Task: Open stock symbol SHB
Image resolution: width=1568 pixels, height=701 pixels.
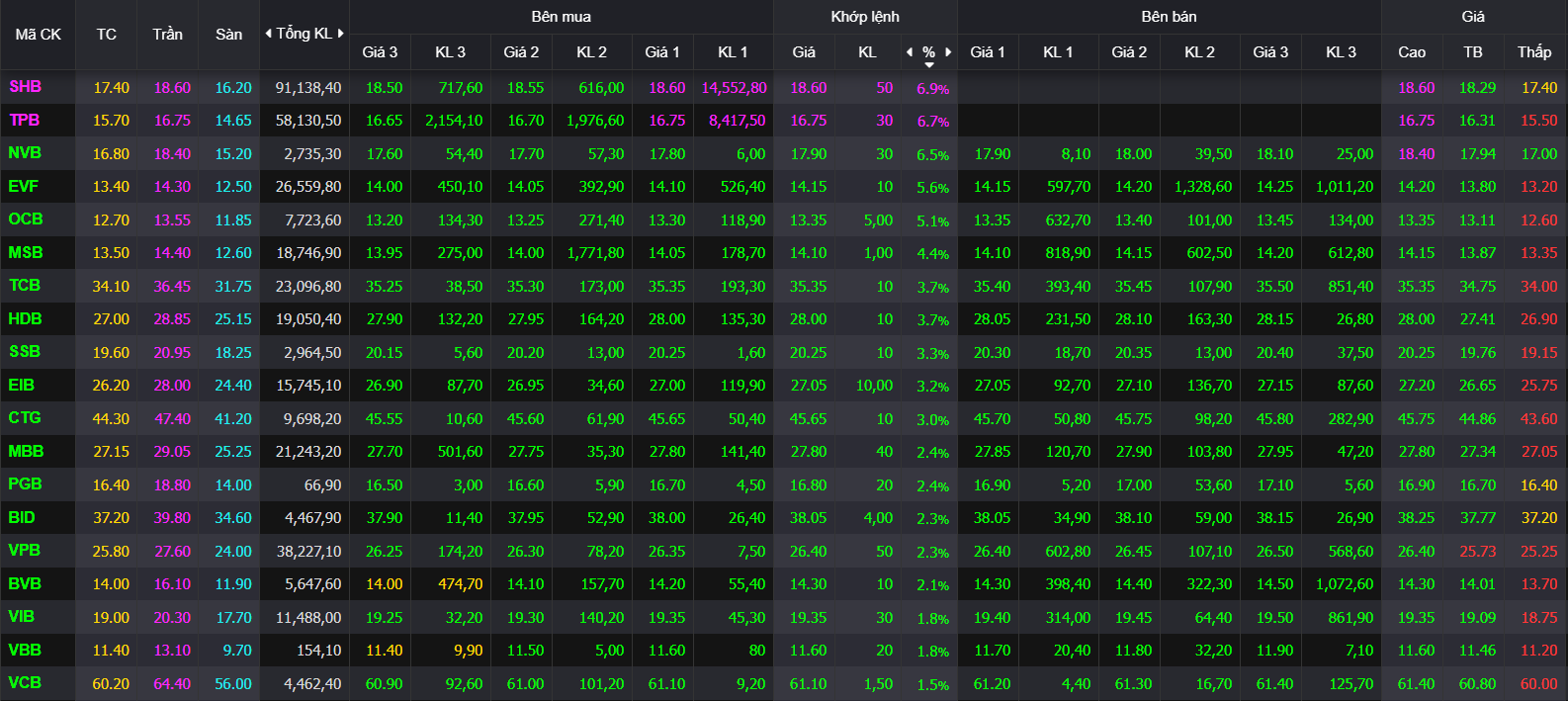Action: [26, 87]
